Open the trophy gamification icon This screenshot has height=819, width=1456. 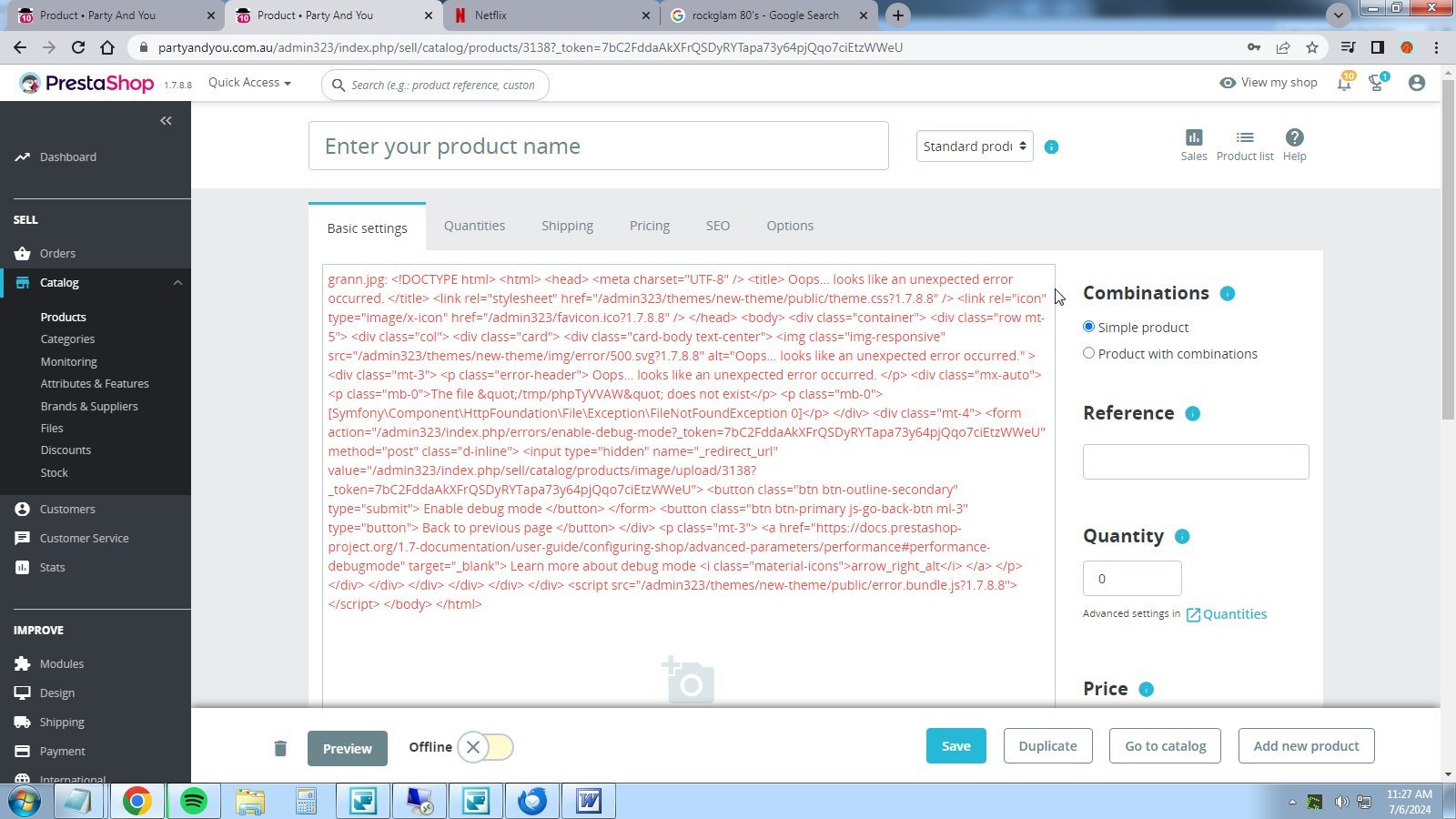coord(1378,82)
